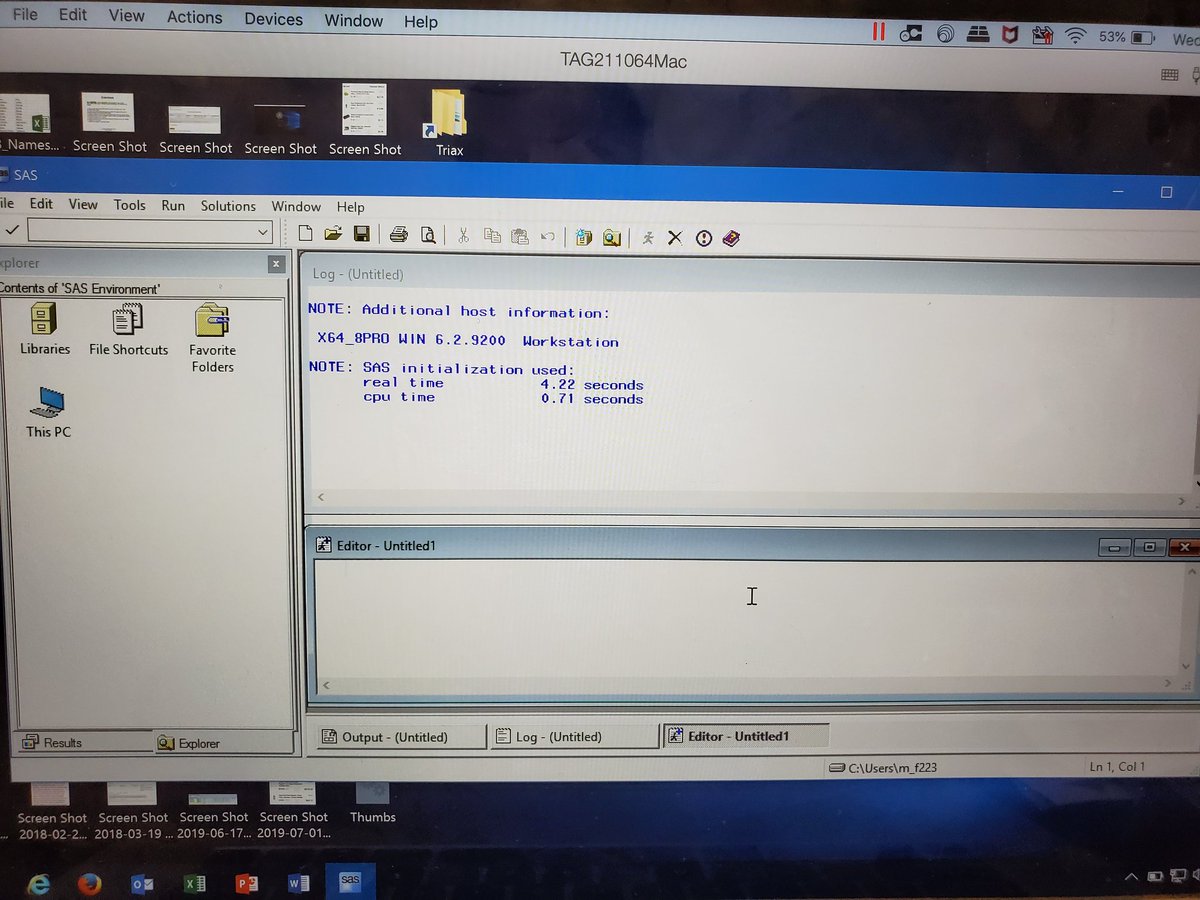Click the Open folder icon in SAS toolbar
1200x900 pixels.
point(333,234)
